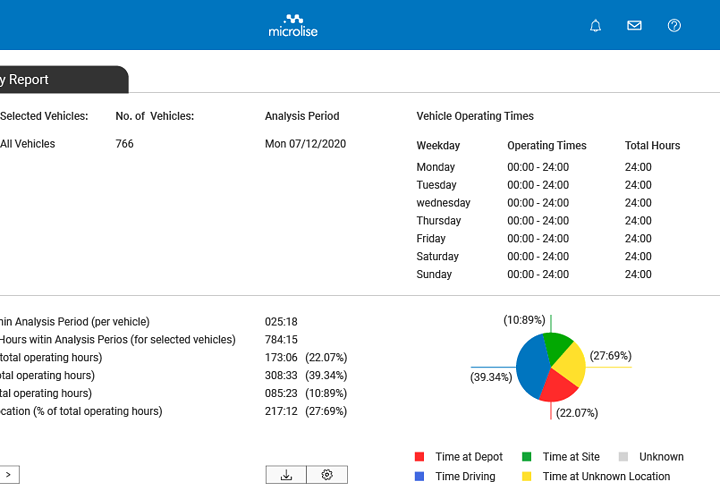Open report settings gear icon
Viewport: 720px width, 499px height.
[x=327, y=475]
